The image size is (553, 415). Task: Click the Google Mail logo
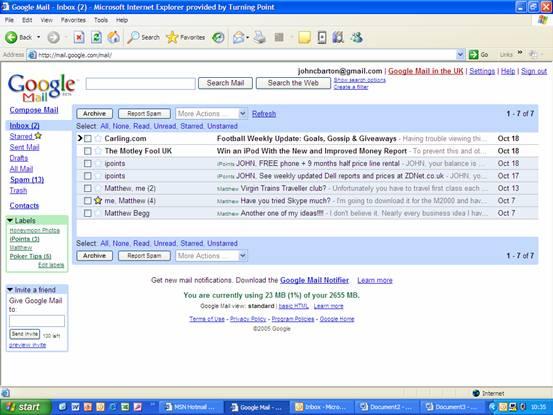click(x=42, y=87)
